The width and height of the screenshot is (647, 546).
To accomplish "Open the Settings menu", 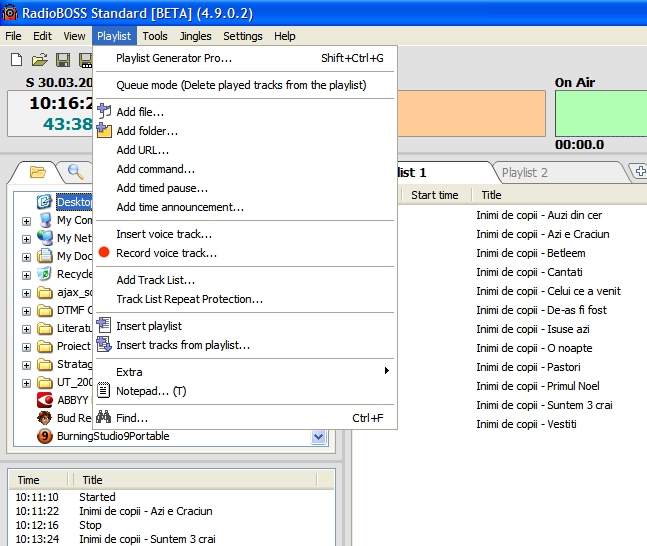I will coord(243,36).
